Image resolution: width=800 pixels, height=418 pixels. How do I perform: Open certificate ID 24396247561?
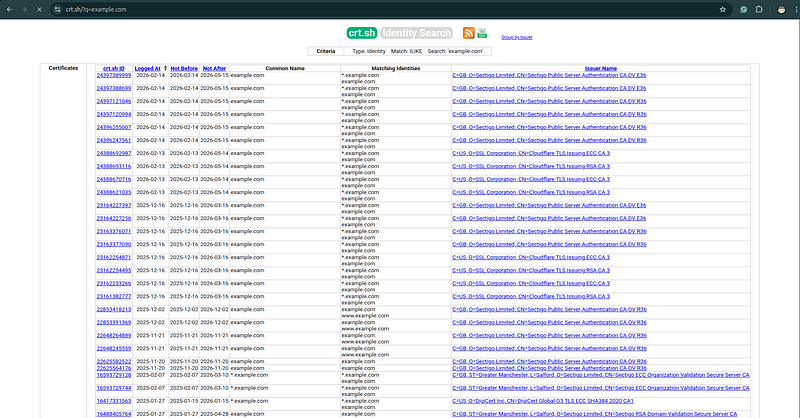click(114, 140)
